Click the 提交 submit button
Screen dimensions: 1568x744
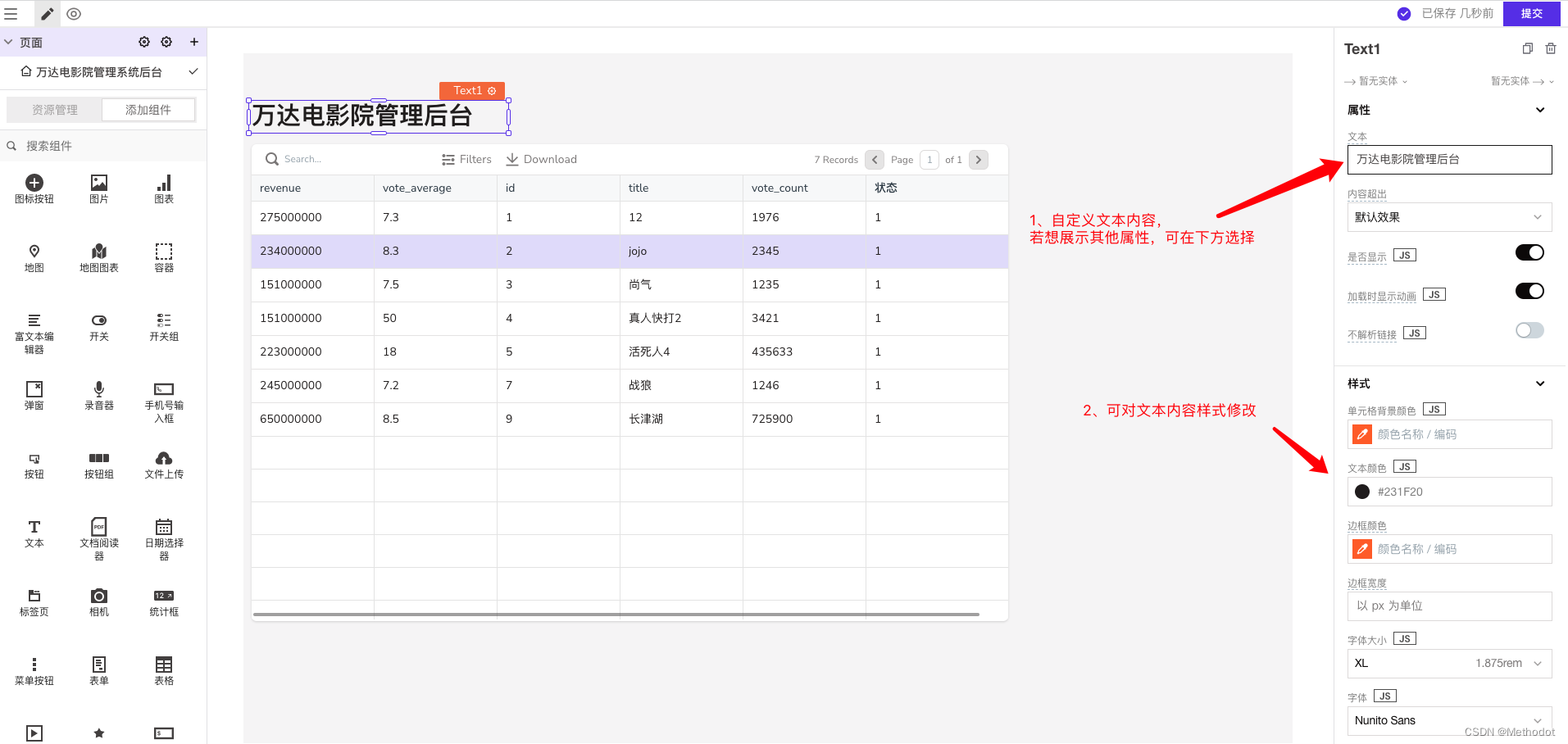pos(1532,13)
